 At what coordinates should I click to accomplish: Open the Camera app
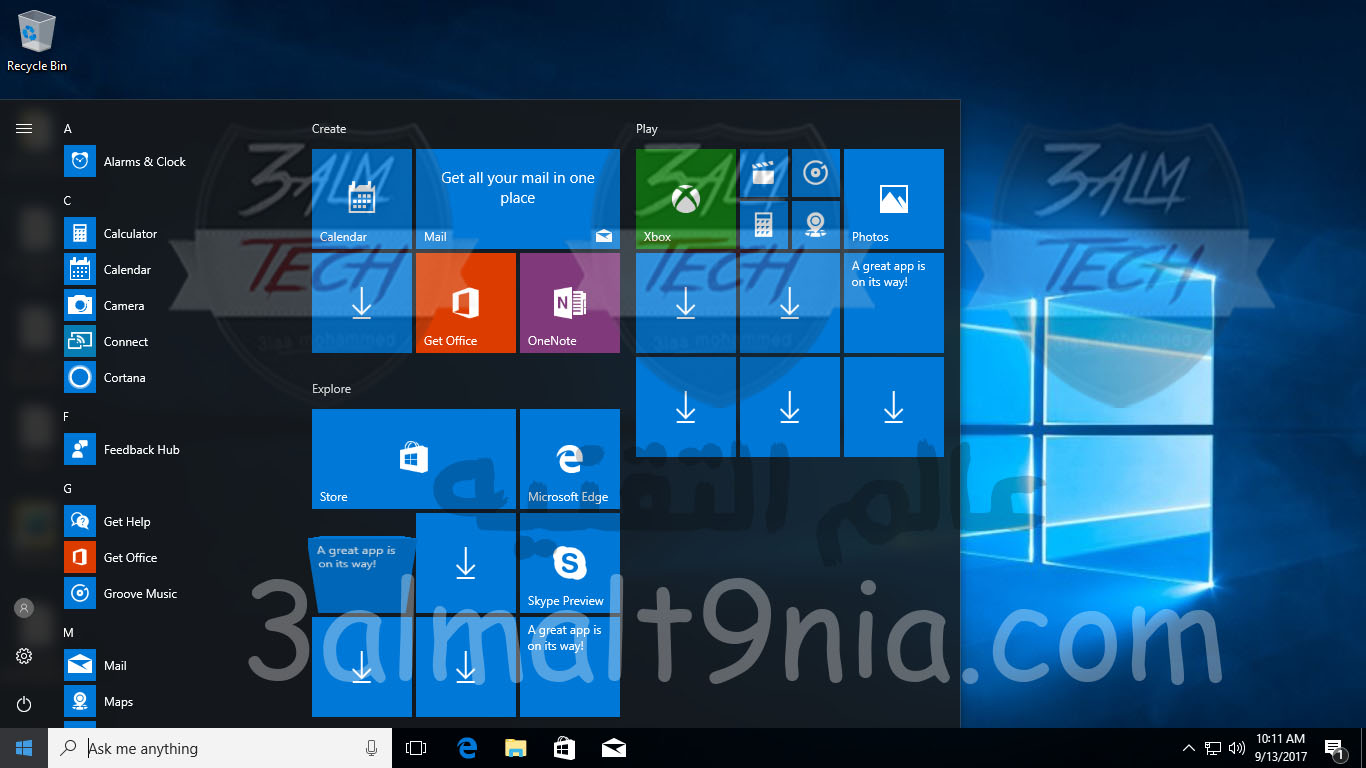click(x=170, y=306)
